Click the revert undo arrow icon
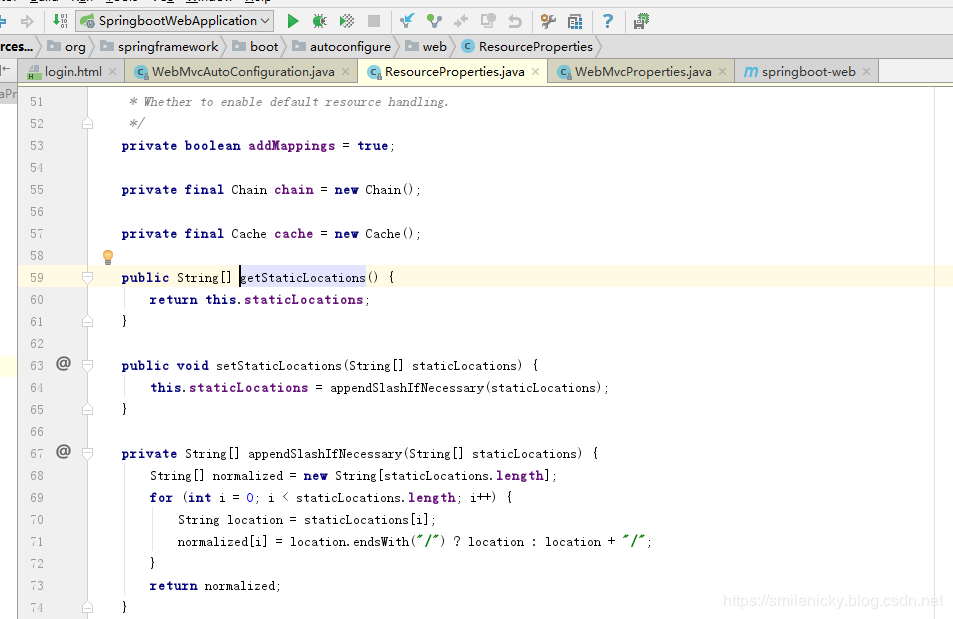This screenshot has height=619, width=953. click(x=515, y=21)
